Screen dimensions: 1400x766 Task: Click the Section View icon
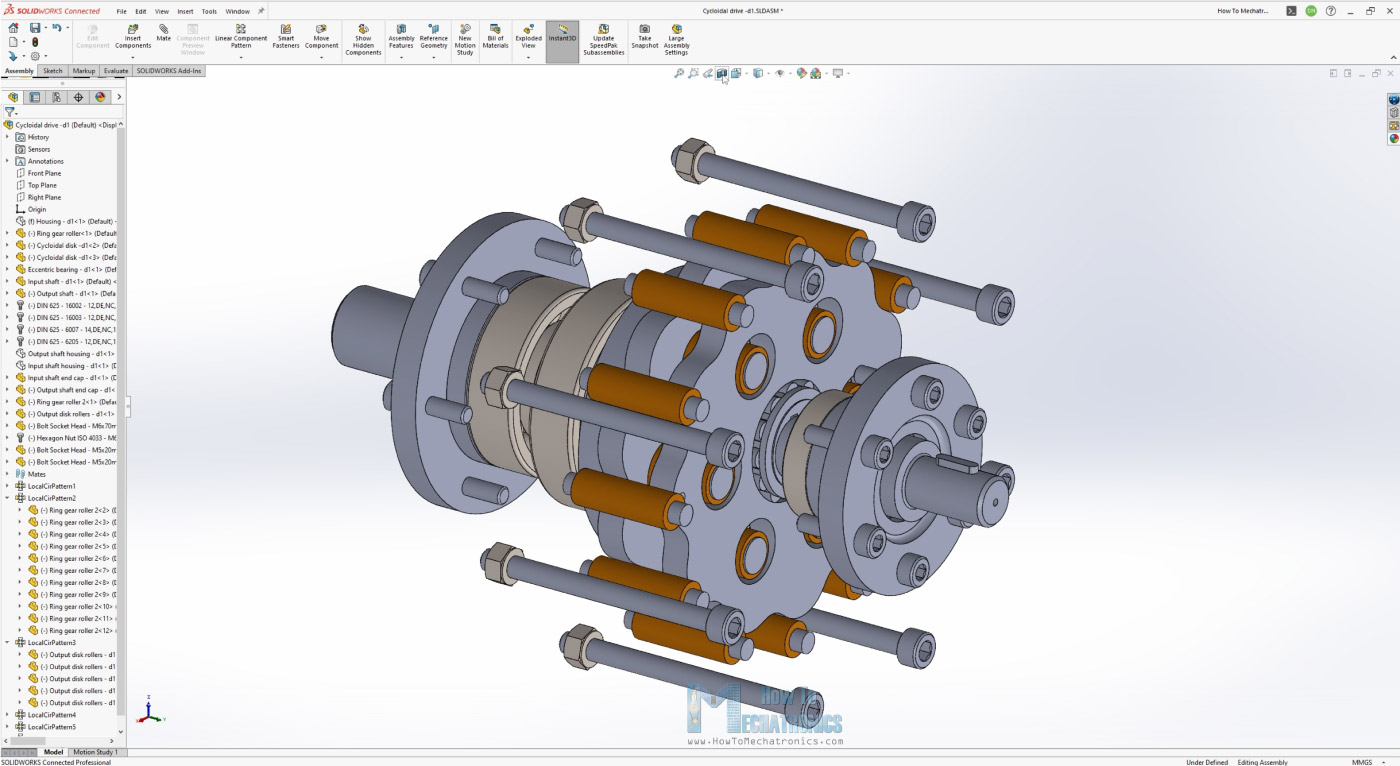tap(721, 73)
